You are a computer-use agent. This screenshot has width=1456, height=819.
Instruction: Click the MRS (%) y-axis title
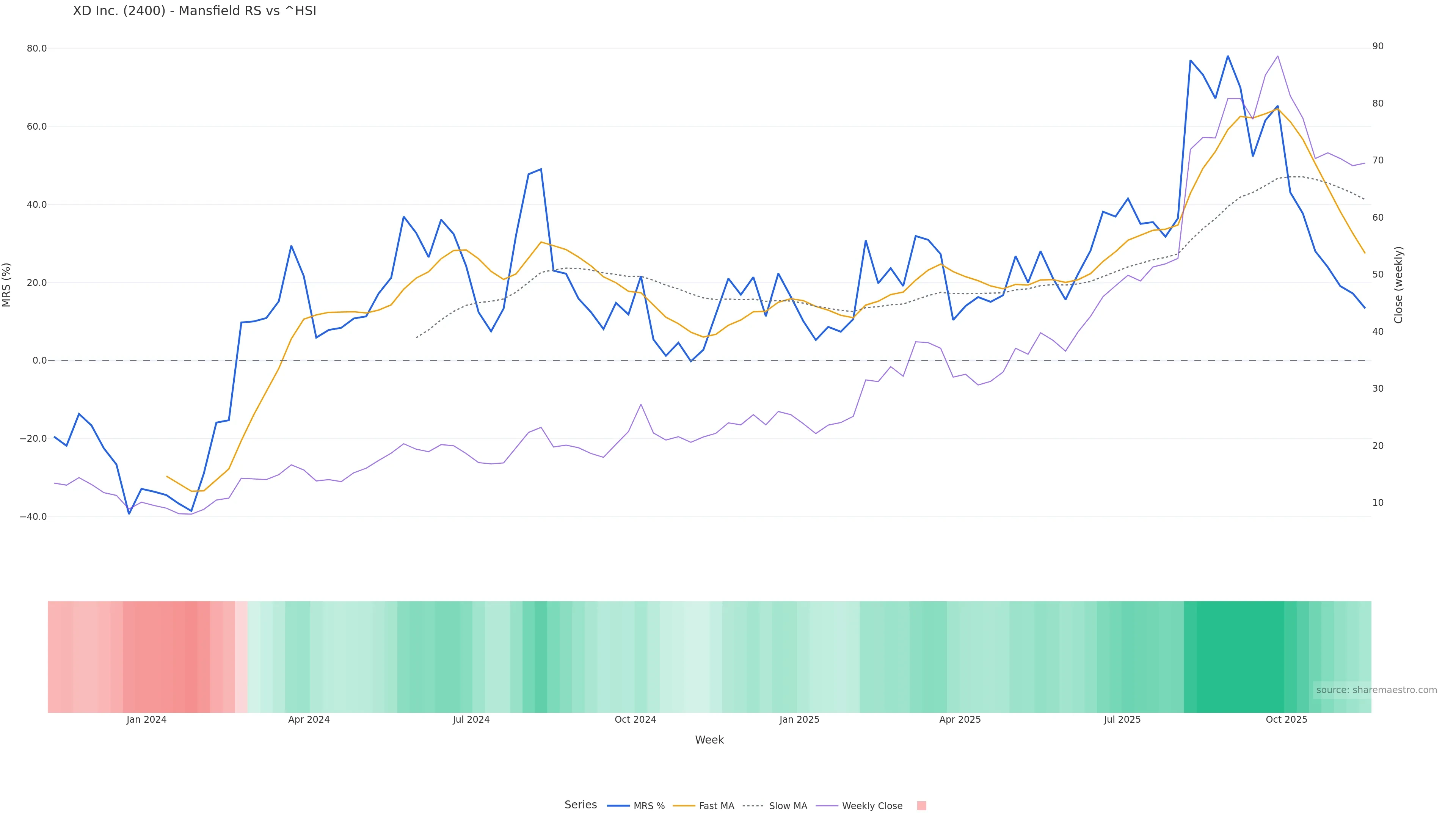pyautogui.click(x=7, y=285)
